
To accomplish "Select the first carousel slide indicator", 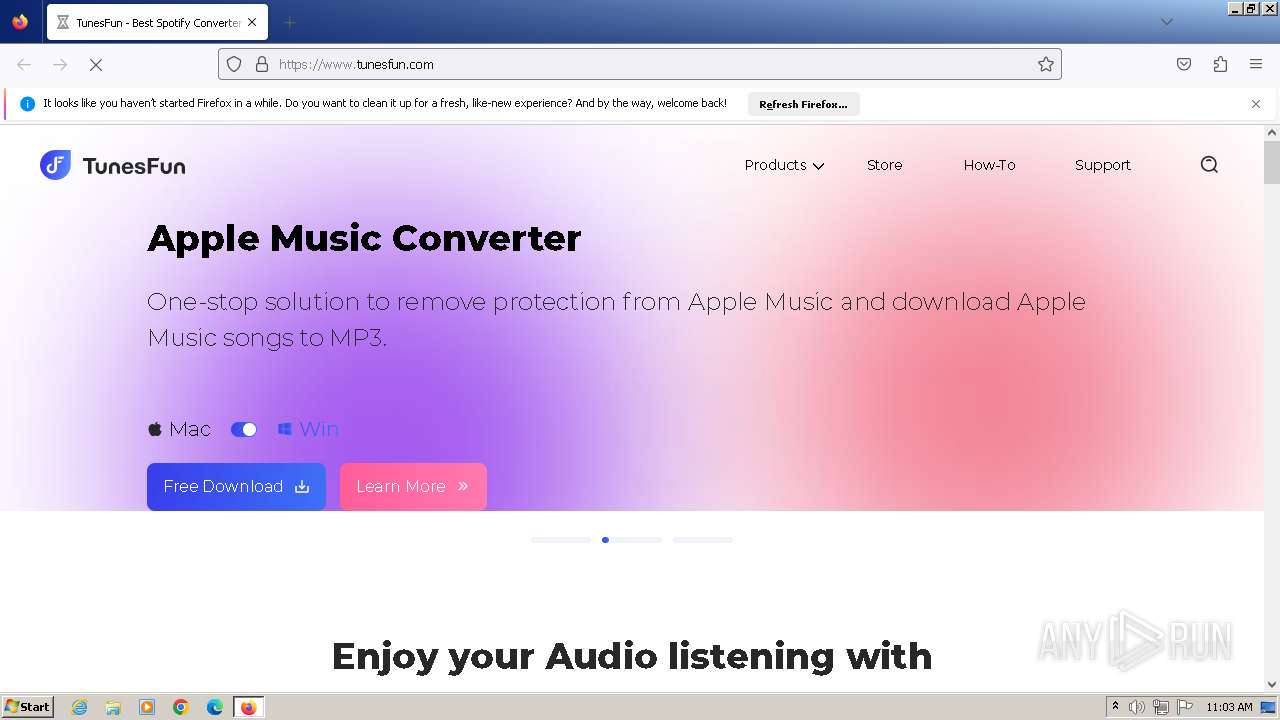I will [560, 540].
